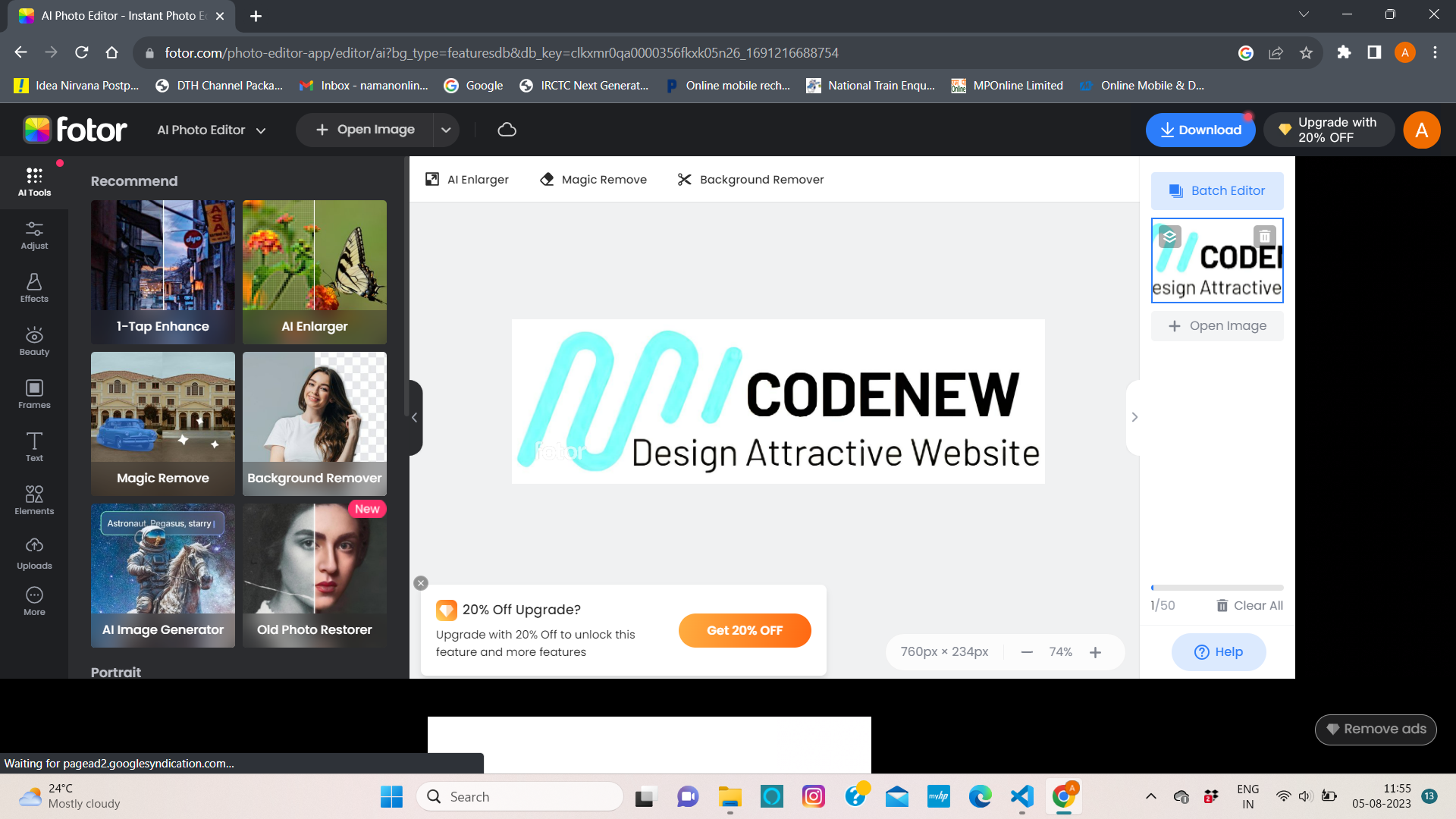Select Background Remover in top toolbar
1456x819 pixels.
click(750, 180)
